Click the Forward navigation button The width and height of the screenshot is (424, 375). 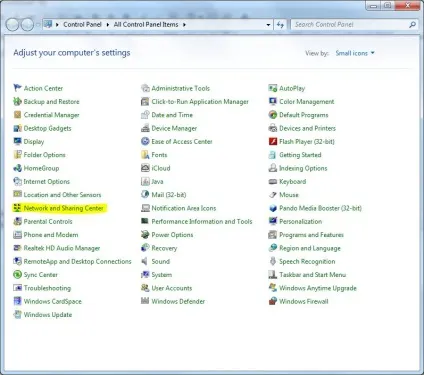(x=27, y=25)
